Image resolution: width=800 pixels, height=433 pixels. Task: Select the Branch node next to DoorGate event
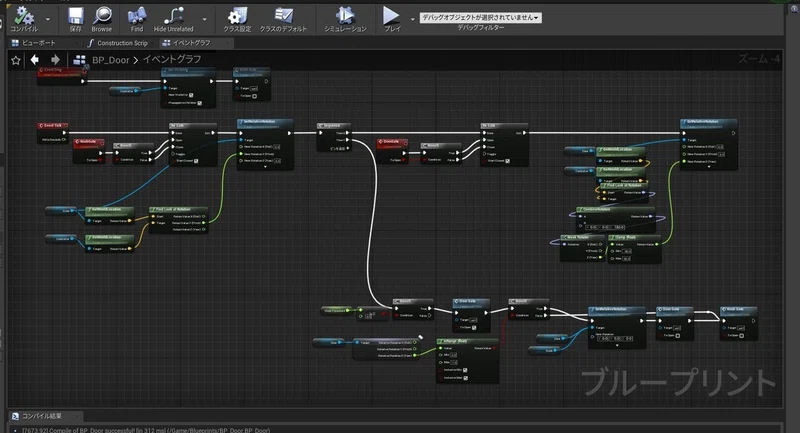pos(441,153)
